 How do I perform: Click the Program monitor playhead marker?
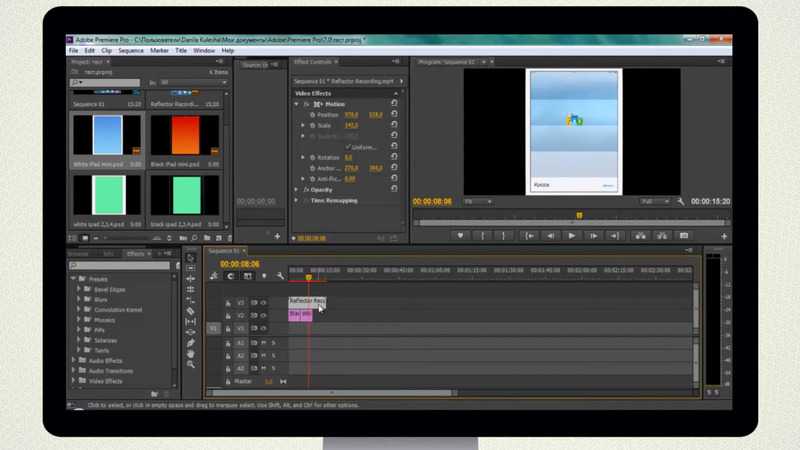point(579,216)
